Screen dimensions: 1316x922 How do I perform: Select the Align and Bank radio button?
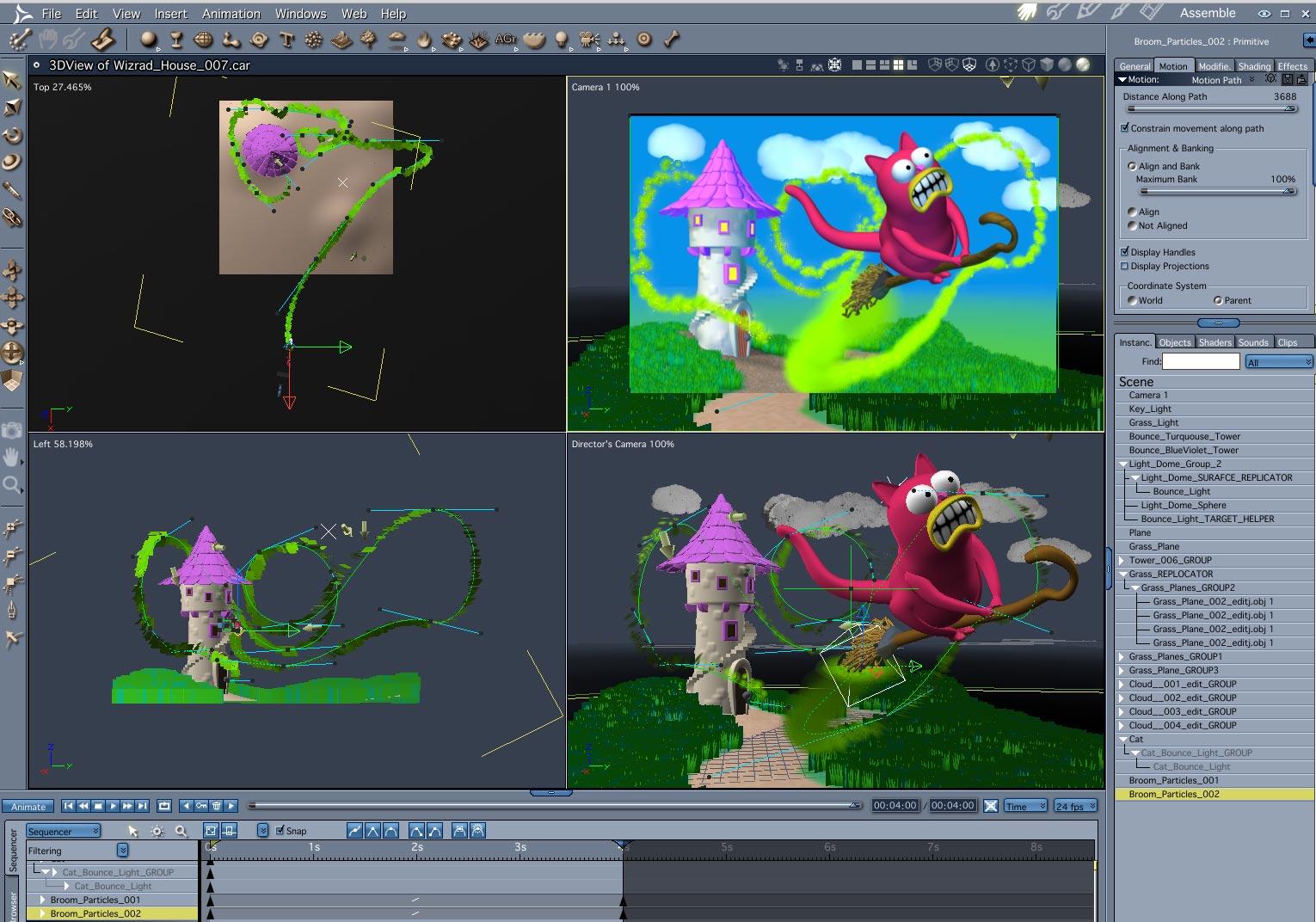(1132, 166)
